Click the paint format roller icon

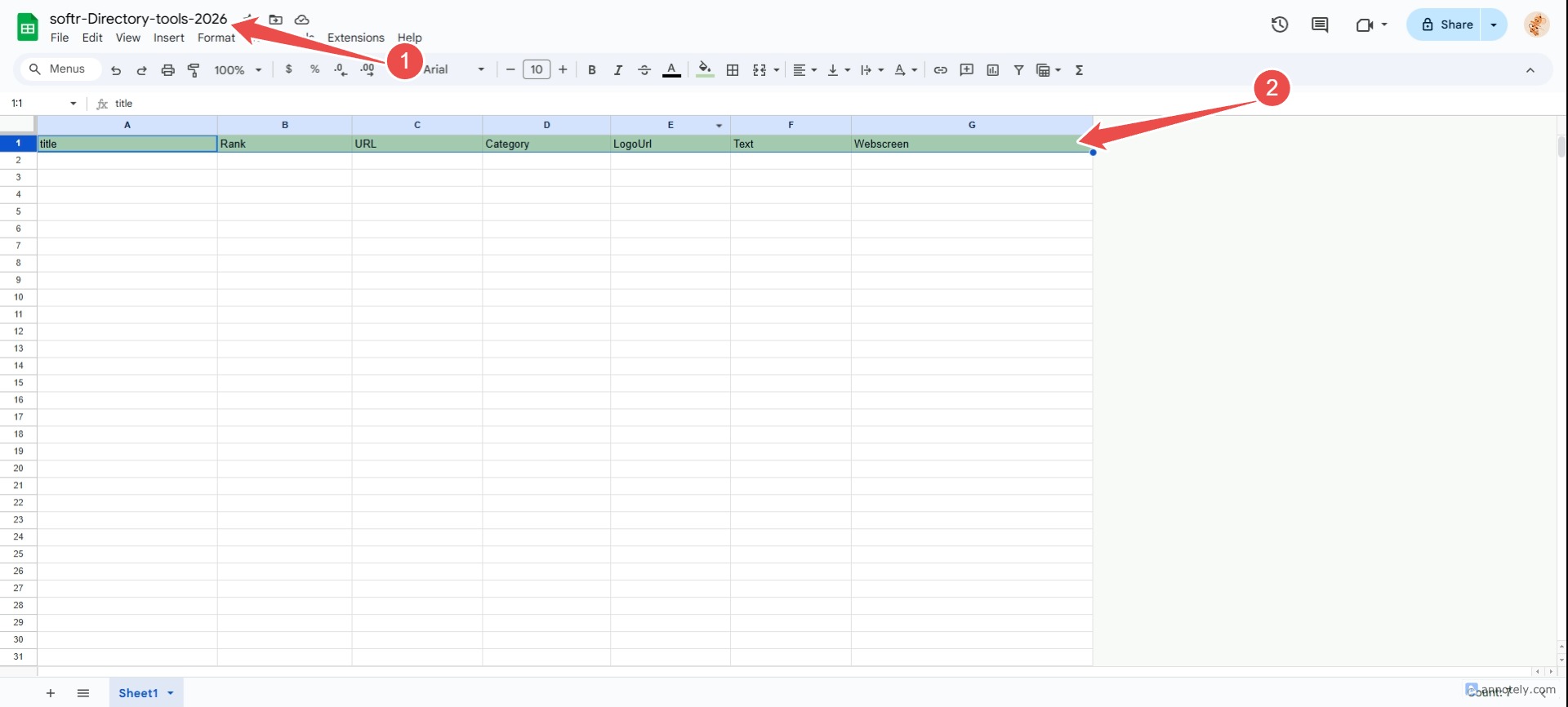pos(194,70)
